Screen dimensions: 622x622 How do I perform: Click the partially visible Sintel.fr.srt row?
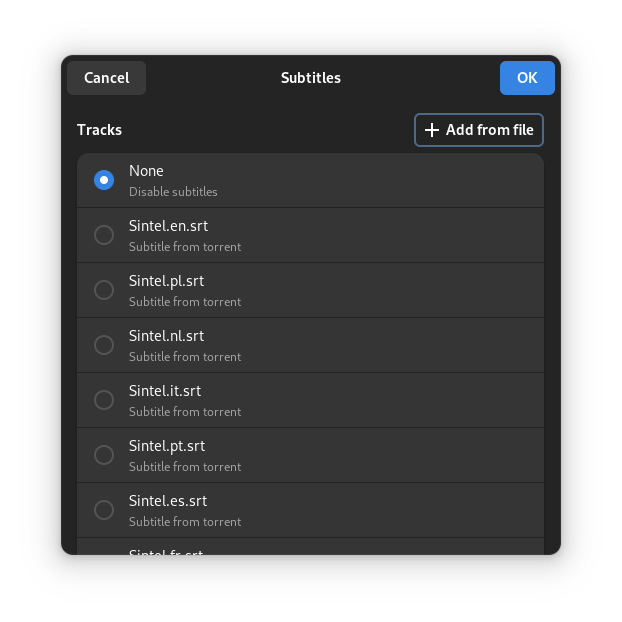(310, 547)
